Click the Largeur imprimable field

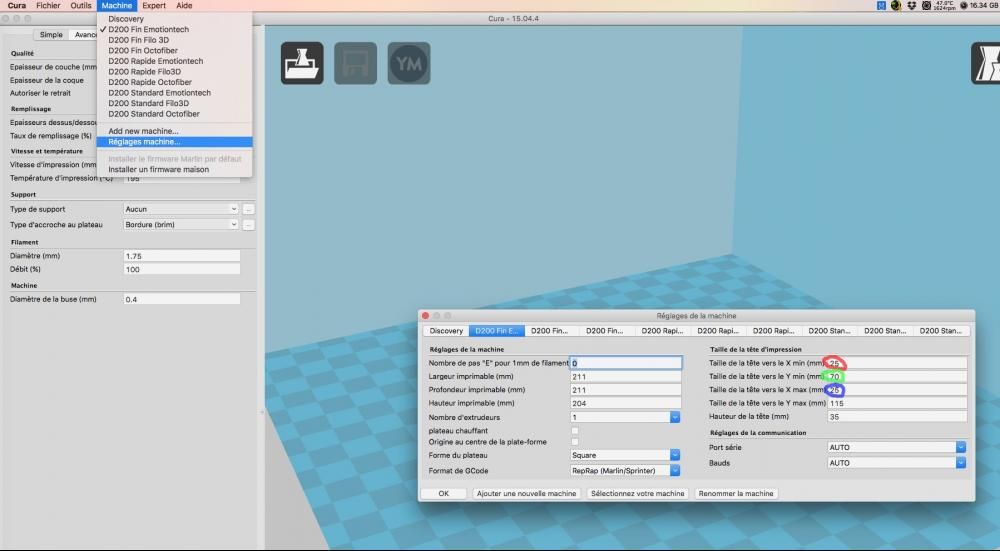(626, 377)
